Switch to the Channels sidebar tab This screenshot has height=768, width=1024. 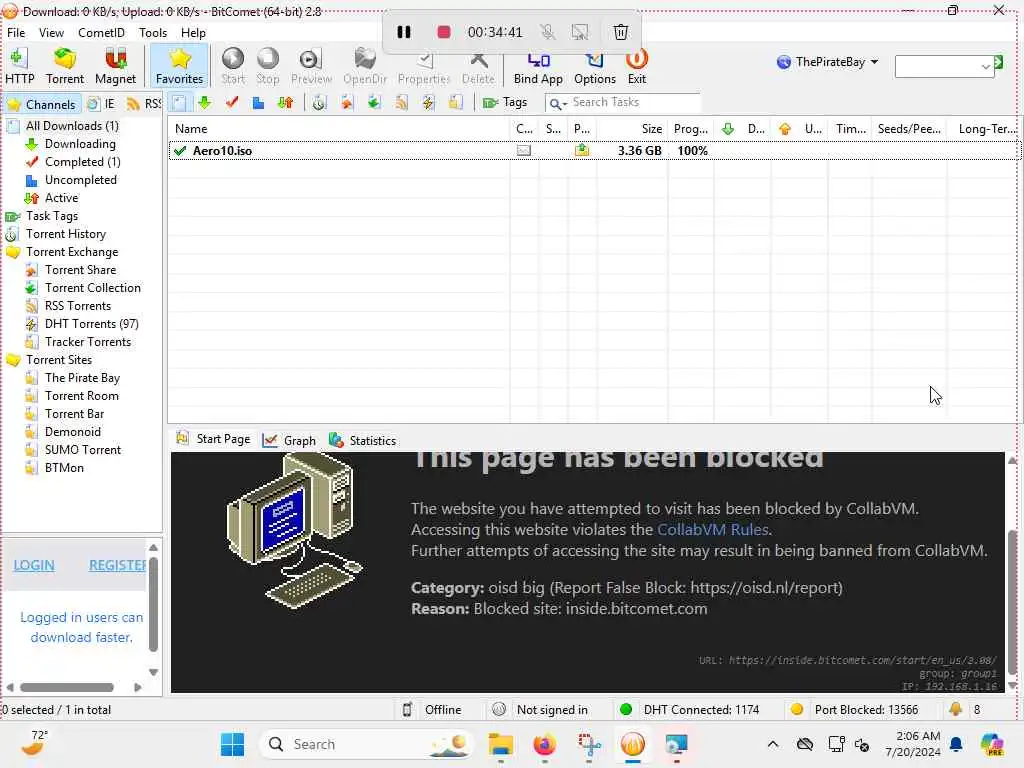[x=42, y=104]
